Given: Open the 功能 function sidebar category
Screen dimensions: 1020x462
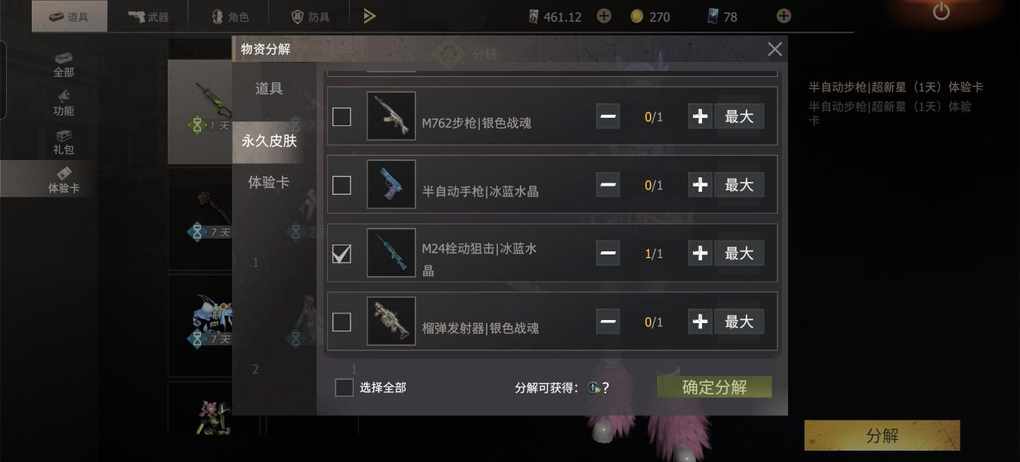Looking at the screenshot, I should click(x=64, y=103).
